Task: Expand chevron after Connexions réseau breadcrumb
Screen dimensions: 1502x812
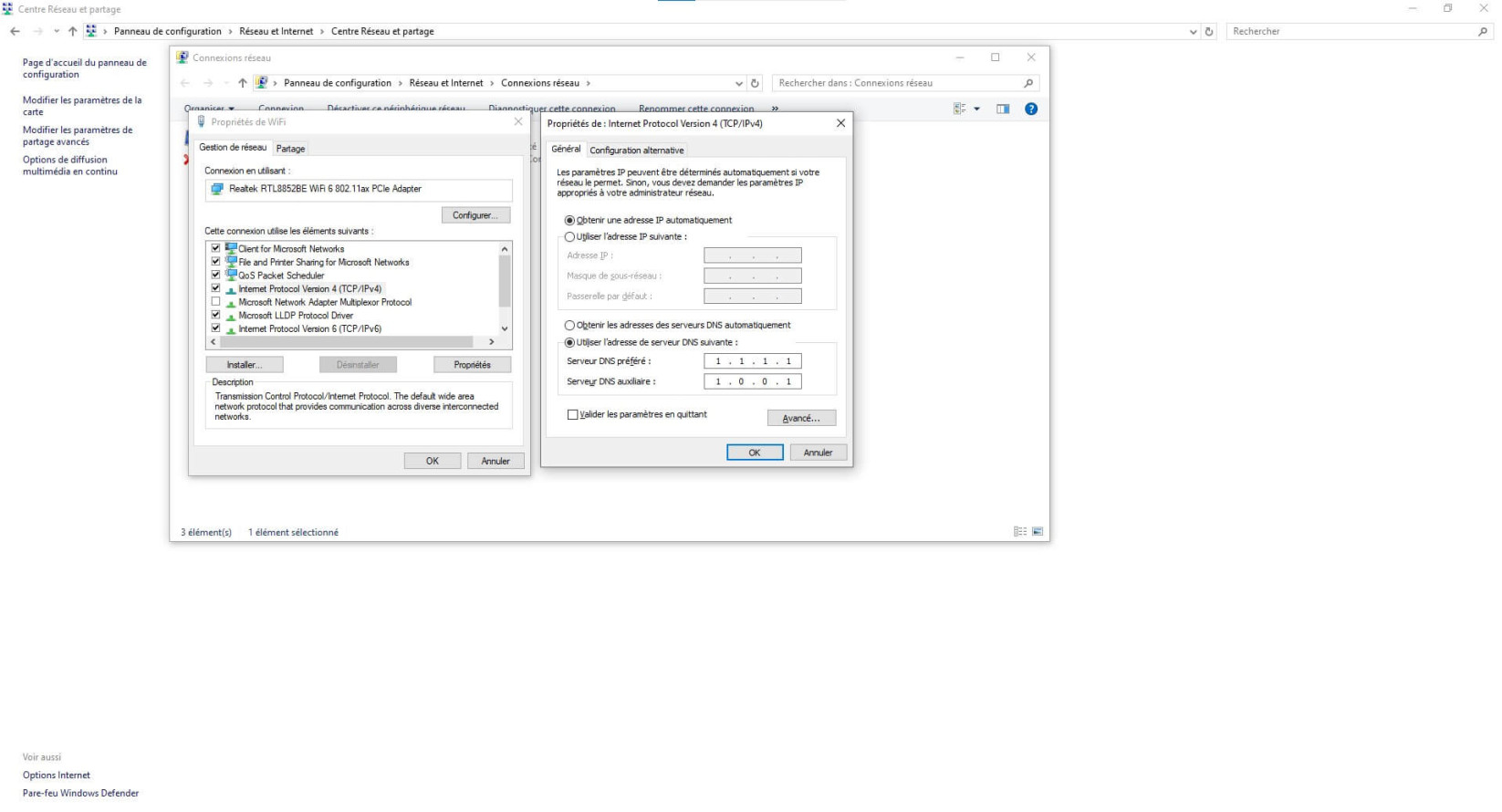Action: point(588,83)
